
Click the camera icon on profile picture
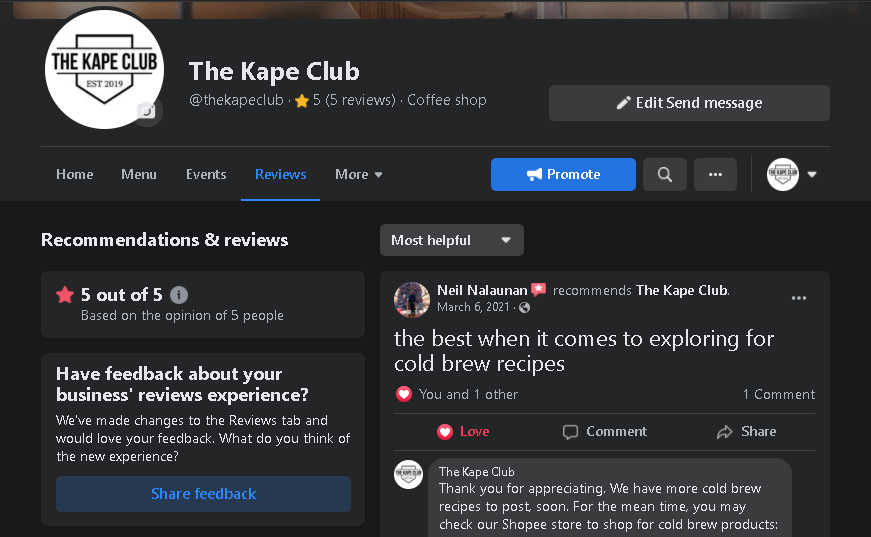[x=147, y=111]
